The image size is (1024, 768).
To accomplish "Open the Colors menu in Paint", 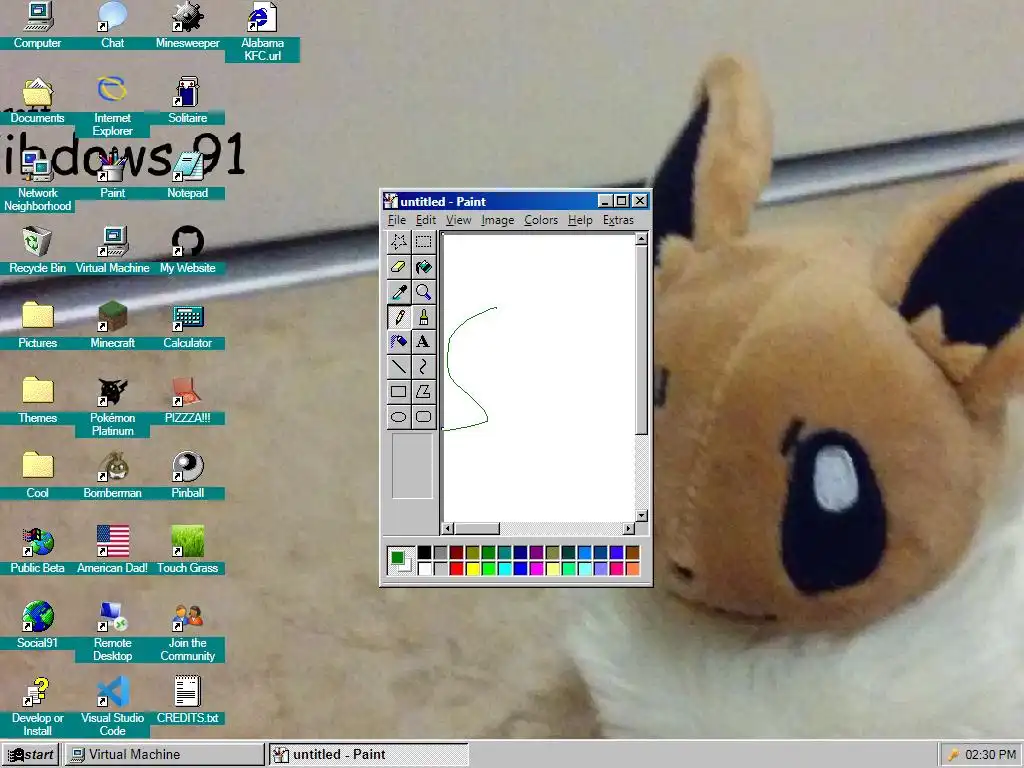I will tap(541, 220).
